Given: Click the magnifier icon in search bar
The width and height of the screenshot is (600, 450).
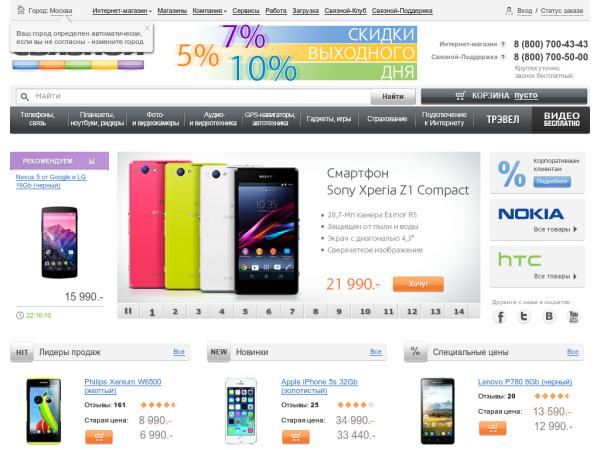Looking at the screenshot, I should coord(25,97).
